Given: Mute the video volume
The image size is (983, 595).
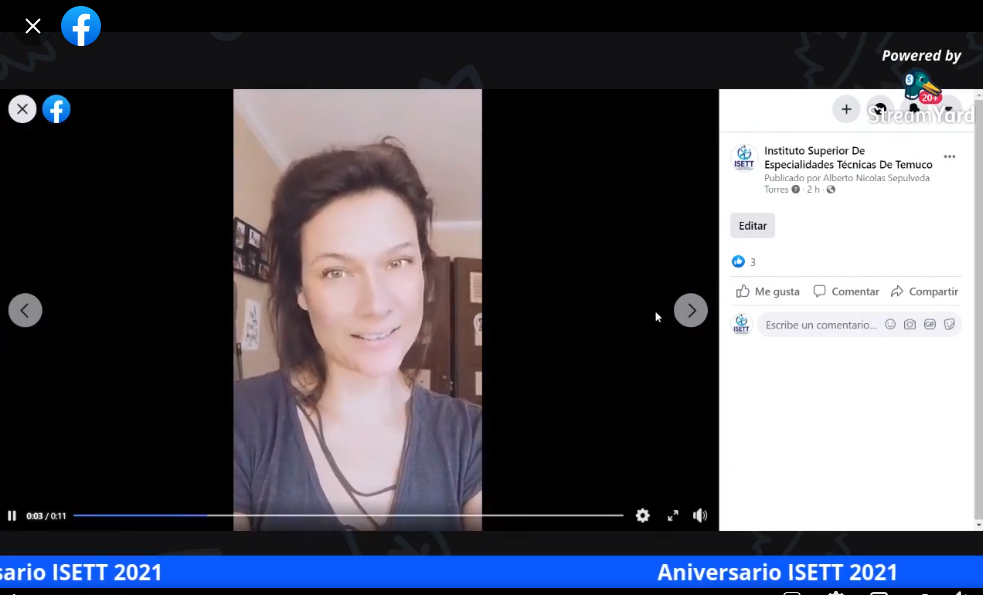Looking at the screenshot, I should click(700, 516).
